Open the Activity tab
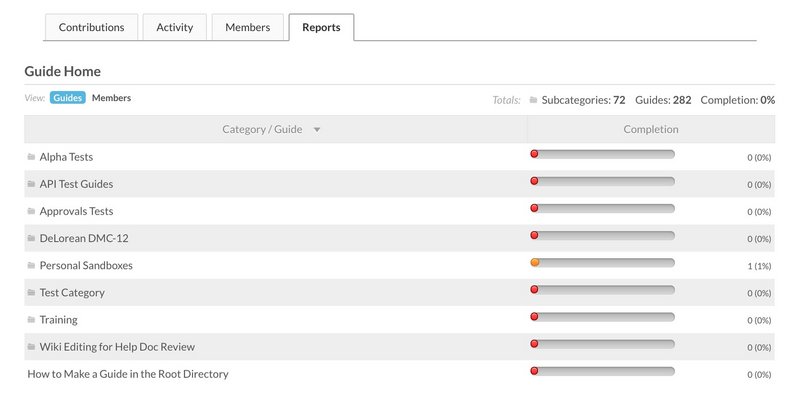Image resolution: width=800 pixels, height=411 pixels. (x=175, y=27)
